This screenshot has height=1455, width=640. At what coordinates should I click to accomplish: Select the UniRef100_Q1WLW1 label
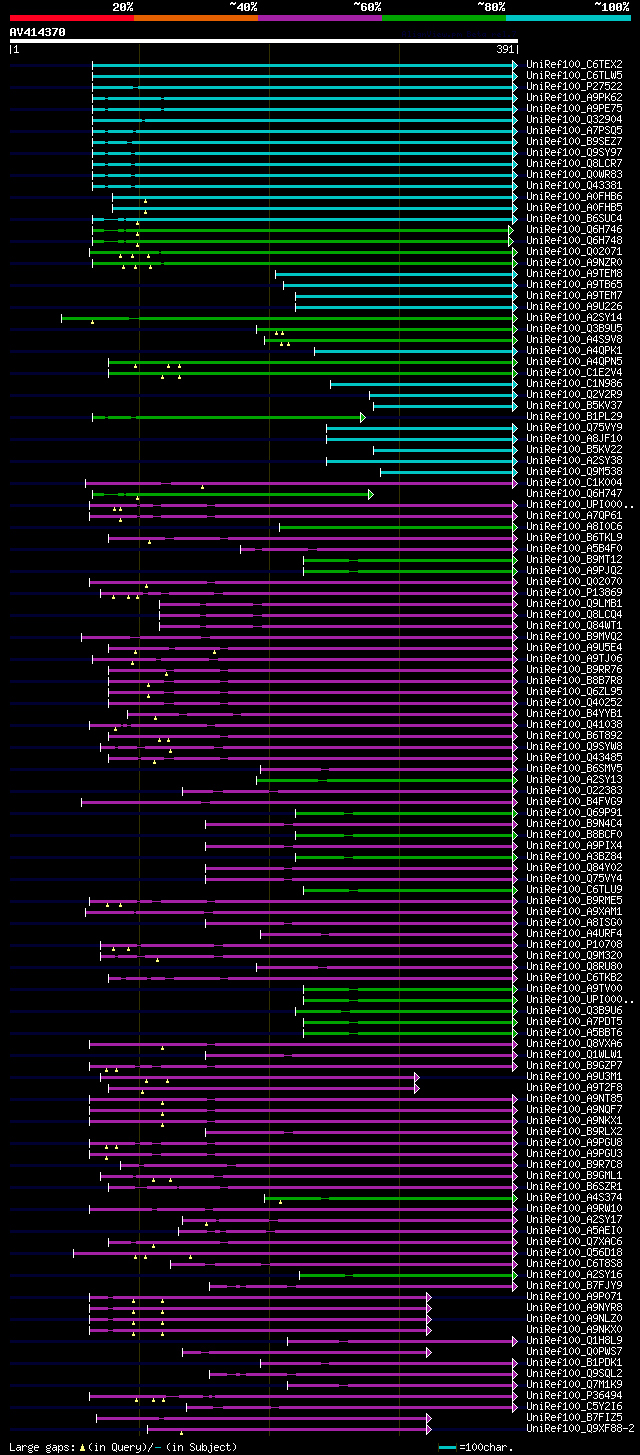(574, 1054)
